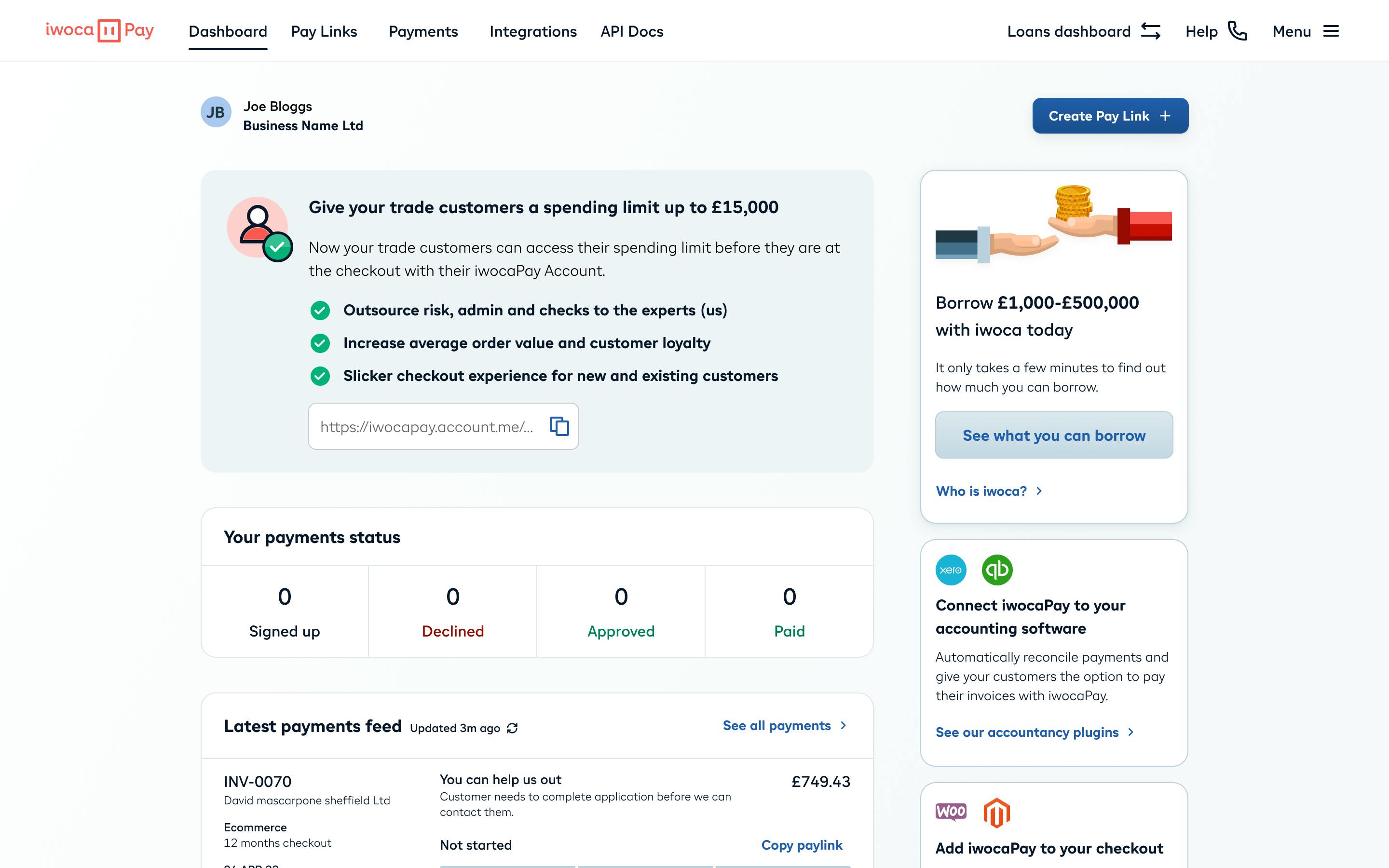Viewport: 1389px width, 868px height.
Task: Refresh the latest payments feed
Action: 513,728
